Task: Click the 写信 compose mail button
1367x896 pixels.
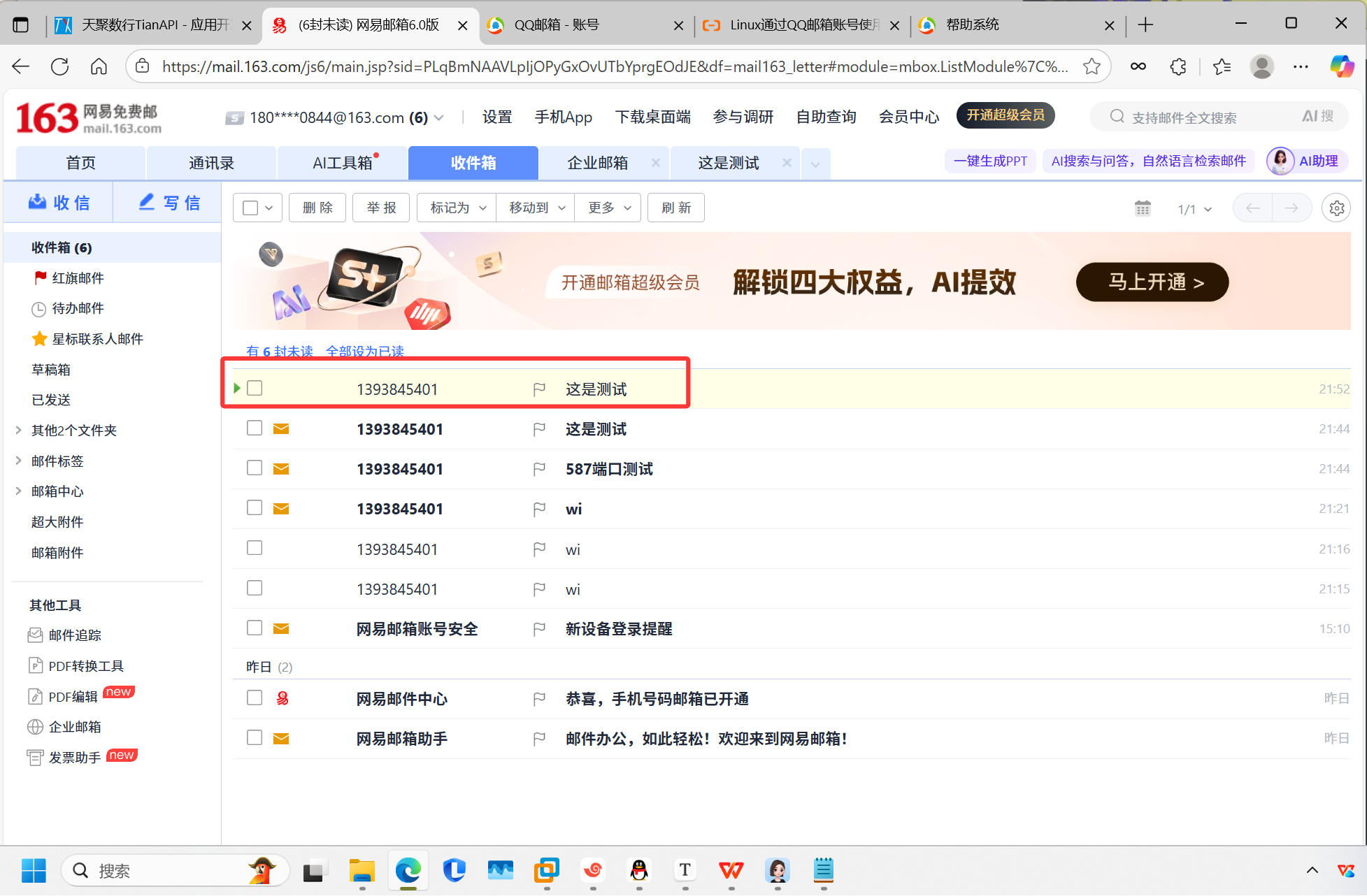Action: (169, 203)
